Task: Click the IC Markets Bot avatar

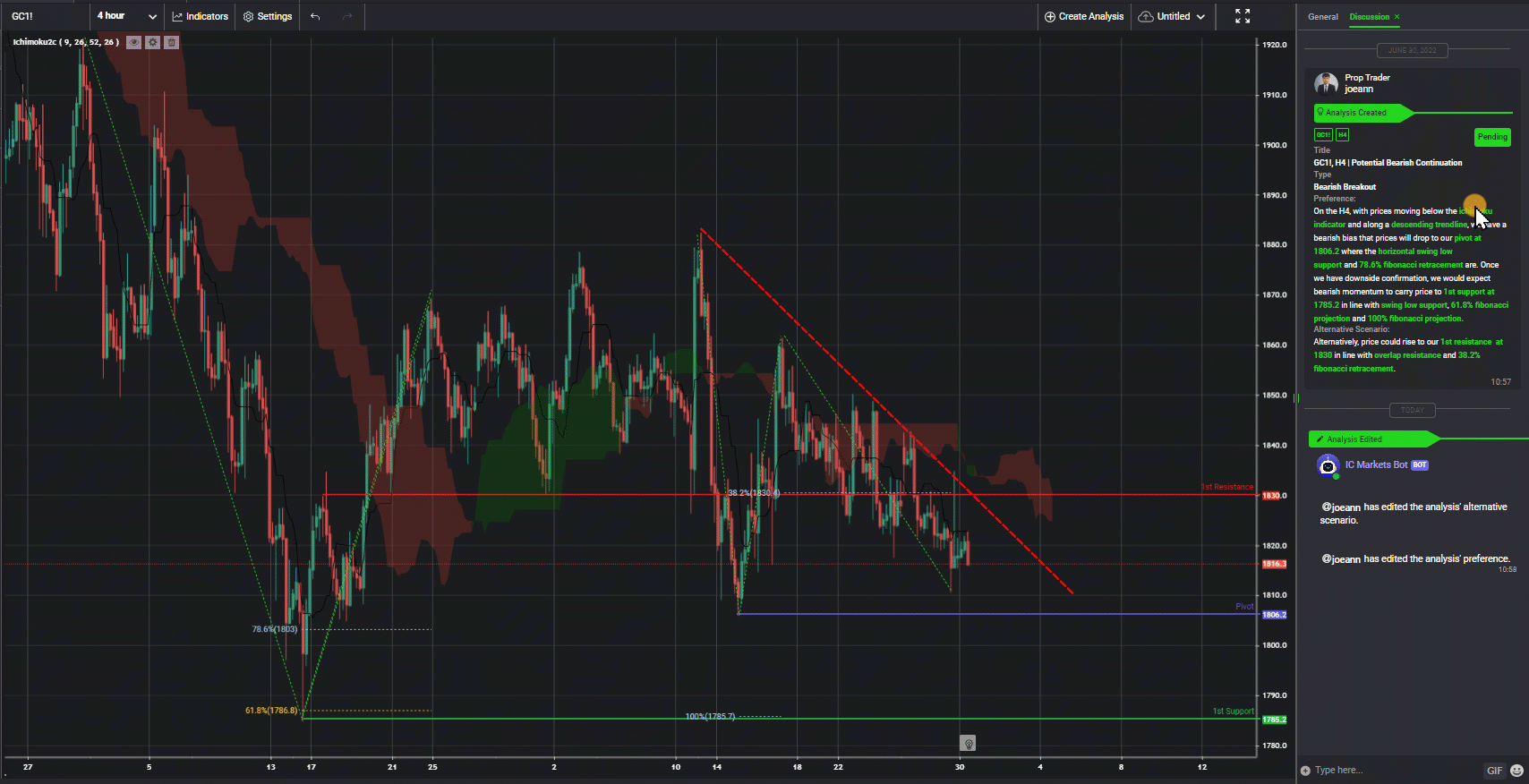Action: click(x=1328, y=465)
